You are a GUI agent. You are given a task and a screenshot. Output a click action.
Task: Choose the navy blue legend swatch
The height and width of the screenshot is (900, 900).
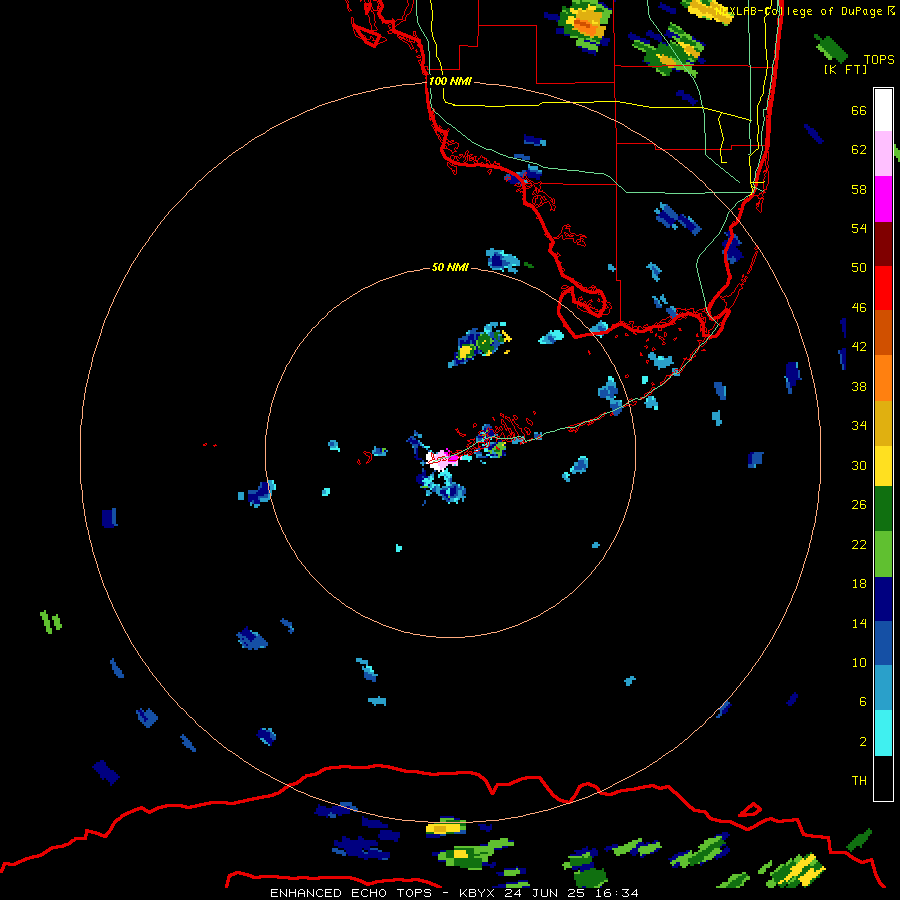pos(883,599)
